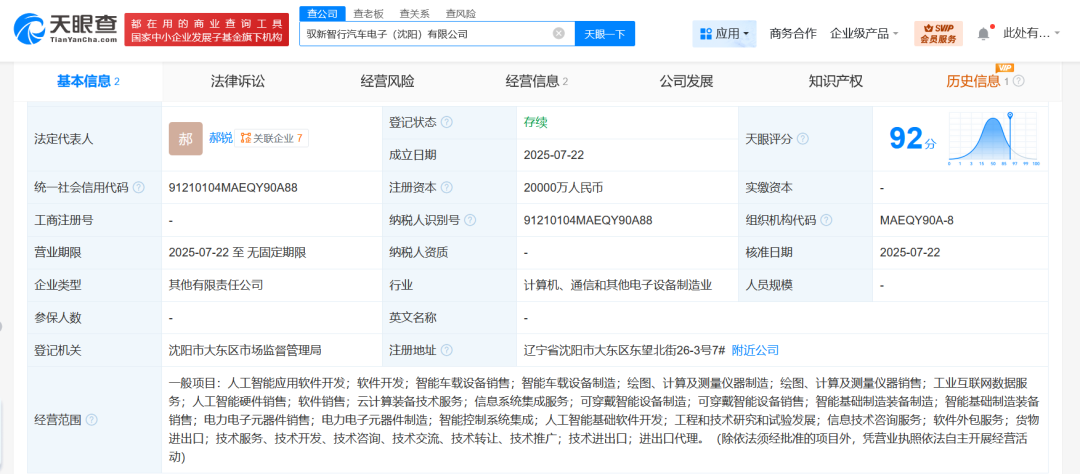Switch to the 知识产权 tab

(835, 81)
